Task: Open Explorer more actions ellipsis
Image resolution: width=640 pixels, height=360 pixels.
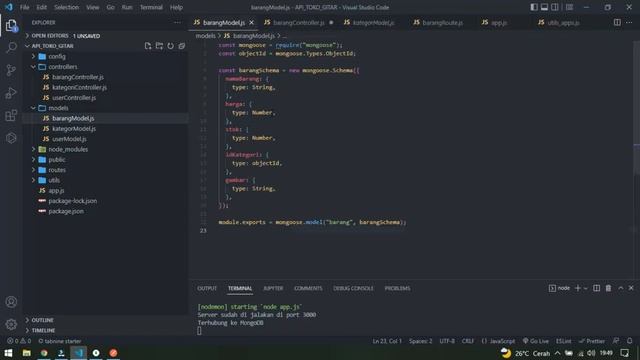Action: [x=177, y=22]
